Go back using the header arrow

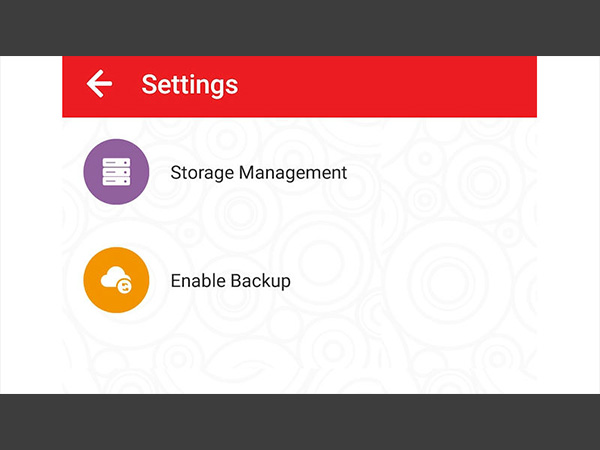pyautogui.click(x=99, y=84)
